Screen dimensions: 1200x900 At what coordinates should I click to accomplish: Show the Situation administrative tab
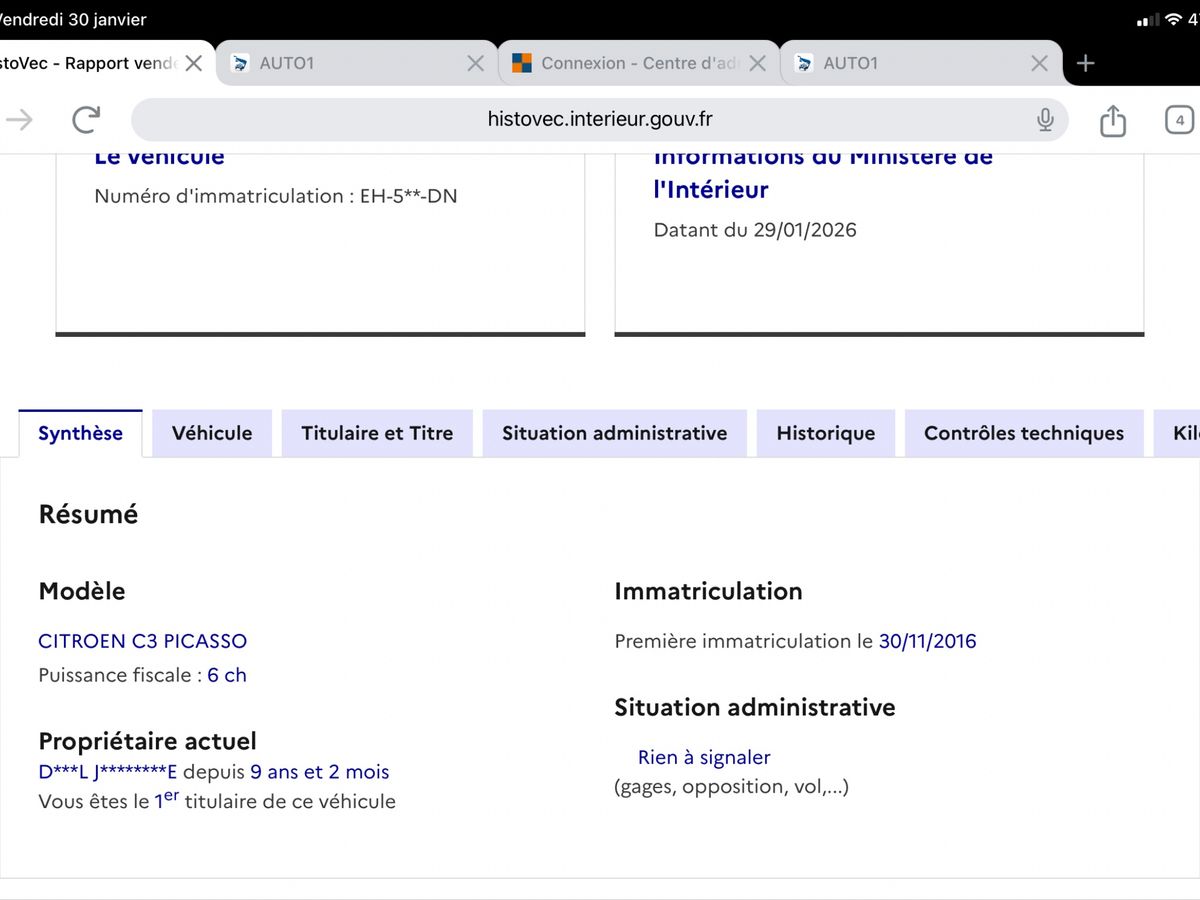pyautogui.click(x=614, y=433)
